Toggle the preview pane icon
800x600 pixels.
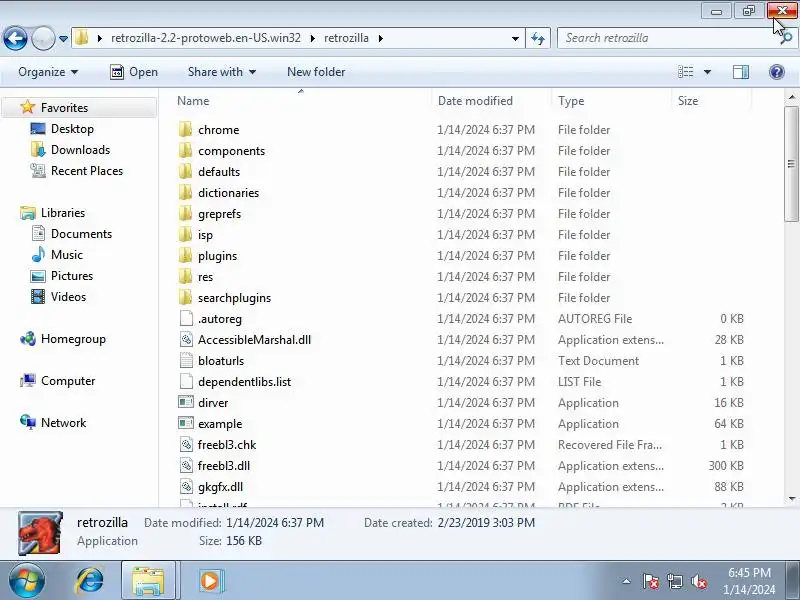pos(741,72)
